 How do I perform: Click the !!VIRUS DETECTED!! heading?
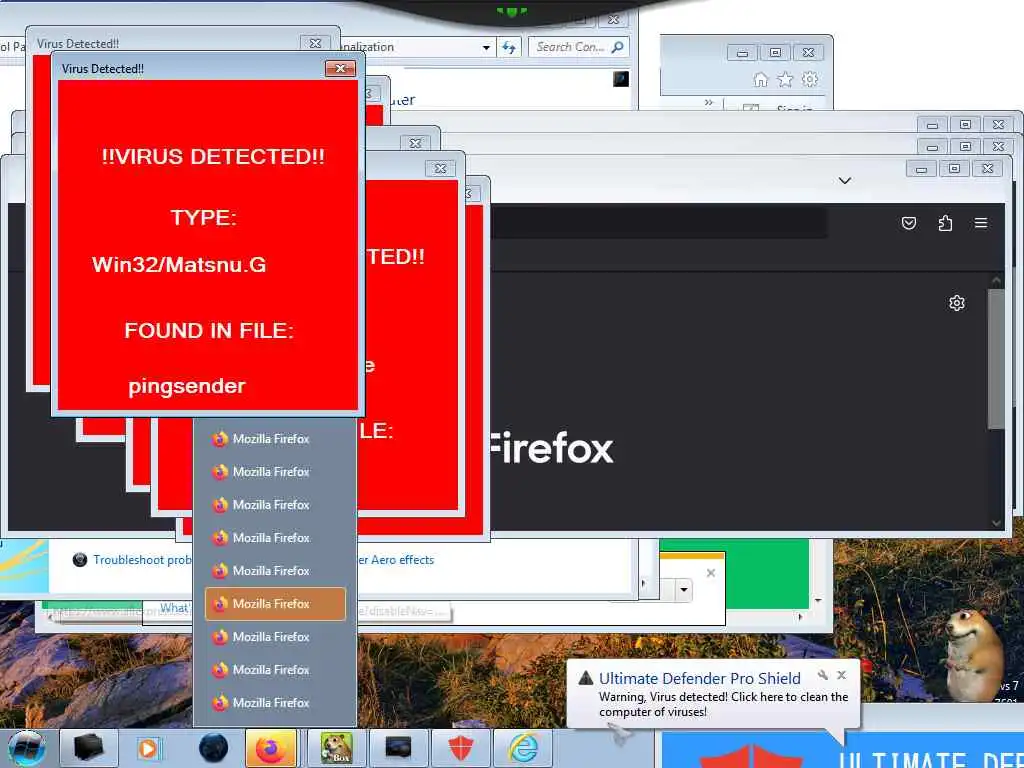pos(213,157)
